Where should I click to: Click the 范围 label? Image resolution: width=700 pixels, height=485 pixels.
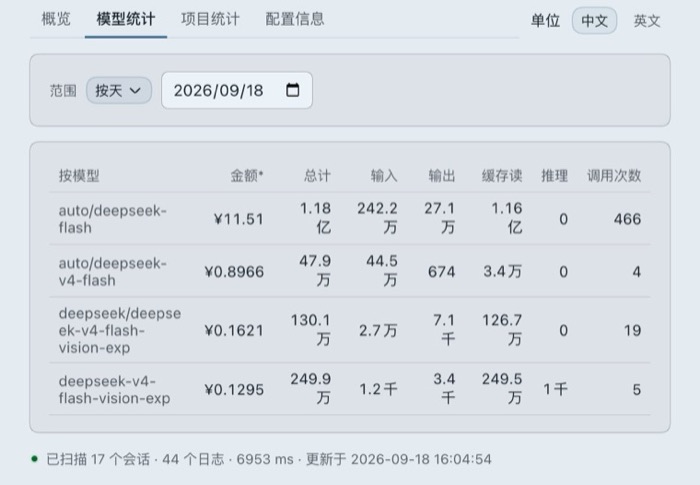point(63,91)
